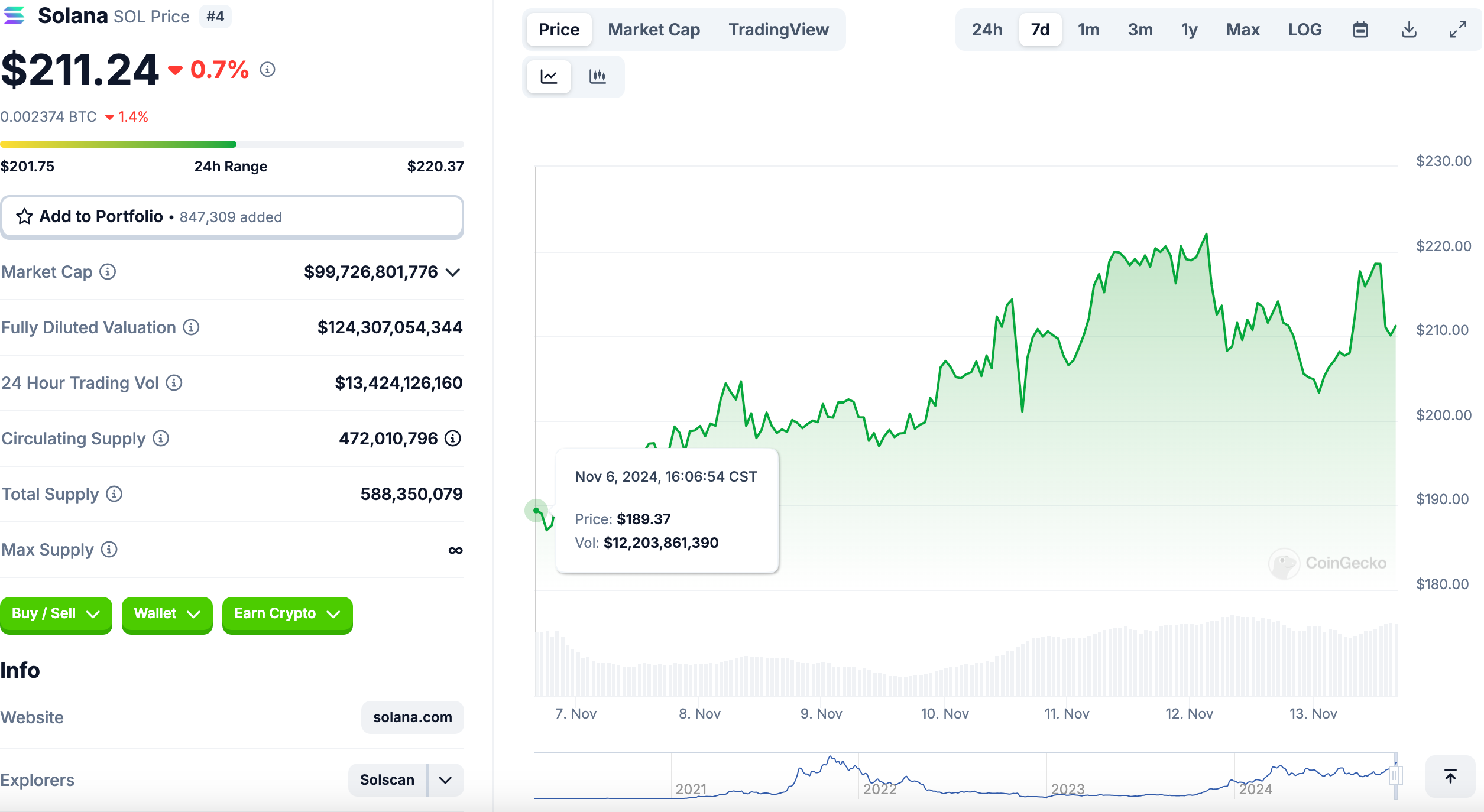
Task: Open the solana.com website link
Action: [412, 717]
